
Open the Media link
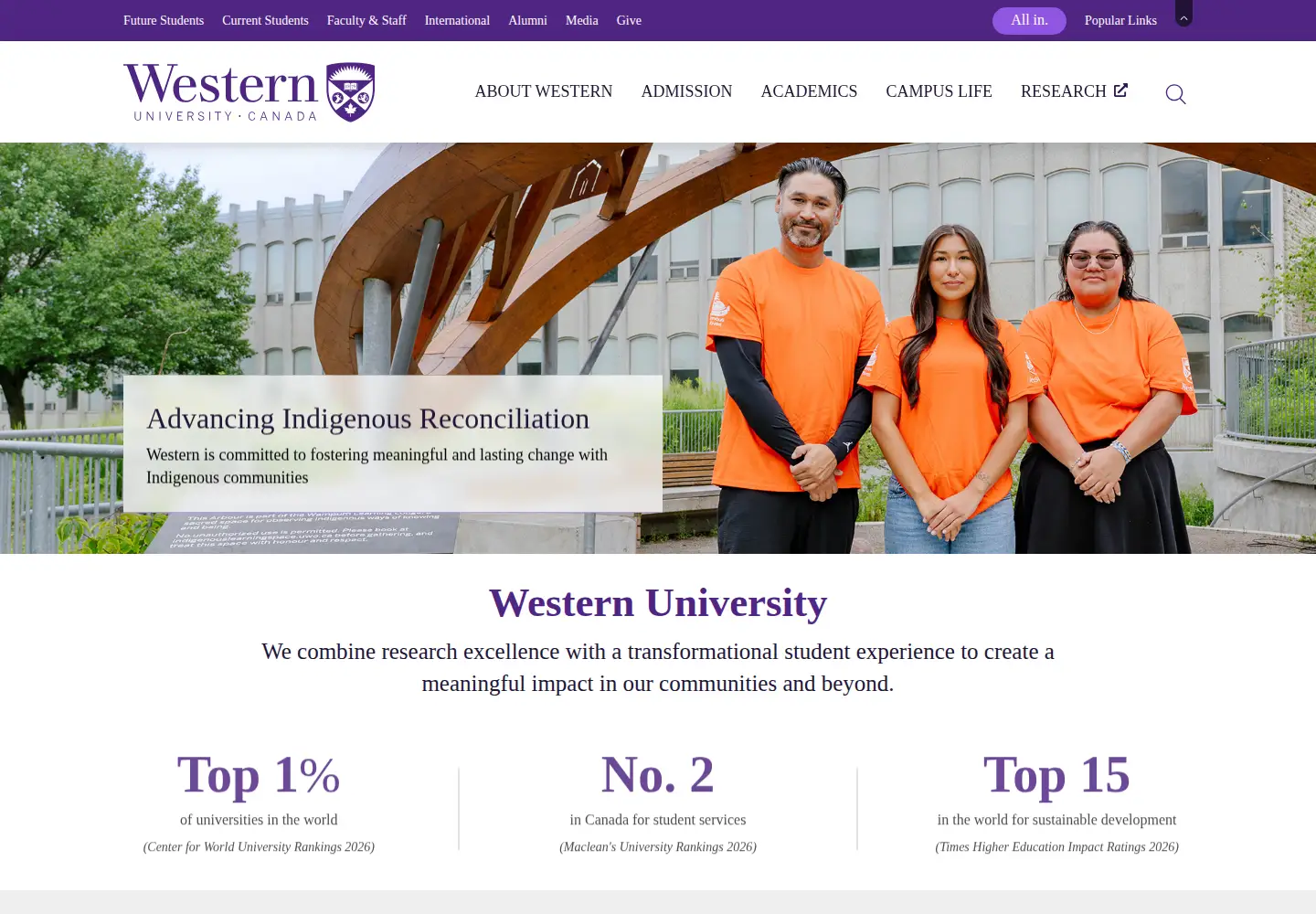pyautogui.click(x=582, y=20)
